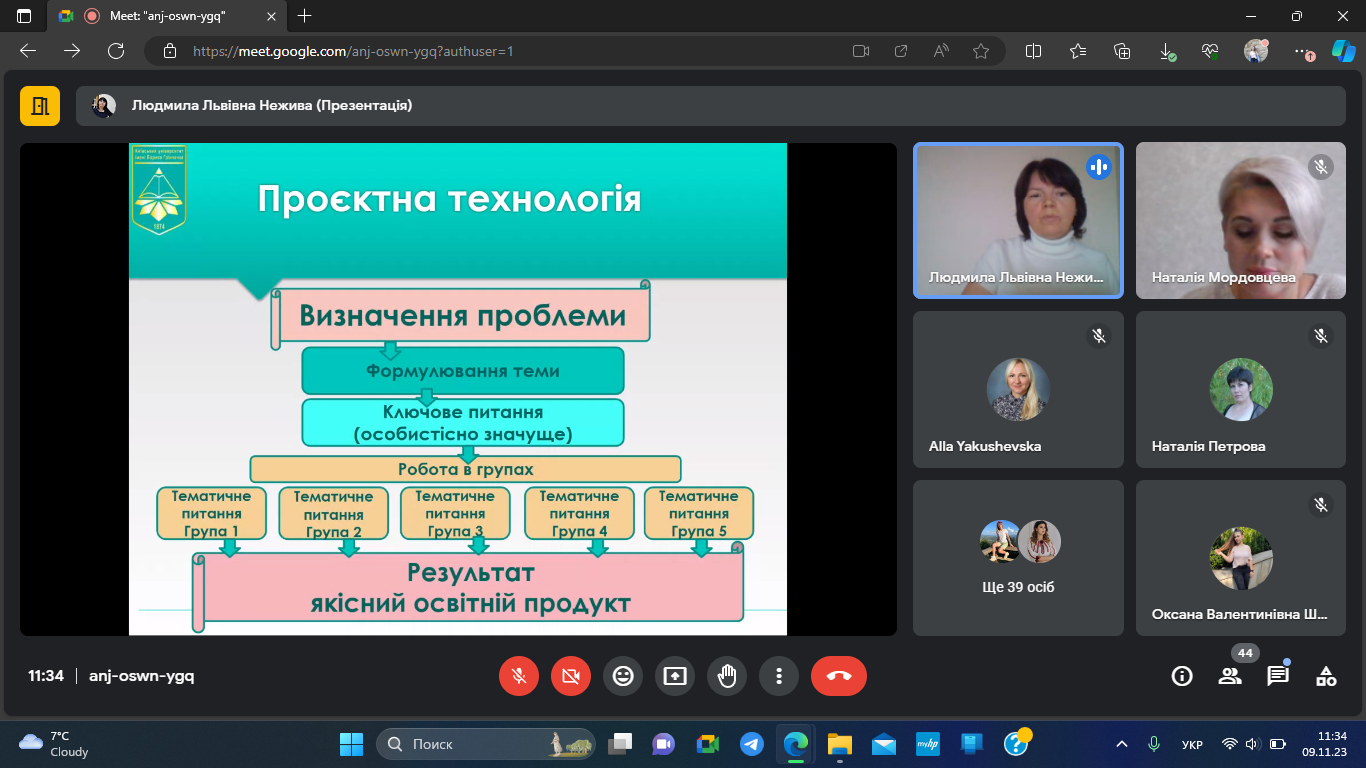Open the three-dot more options menu
The height and width of the screenshot is (768, 1366).
click(779, 676)
